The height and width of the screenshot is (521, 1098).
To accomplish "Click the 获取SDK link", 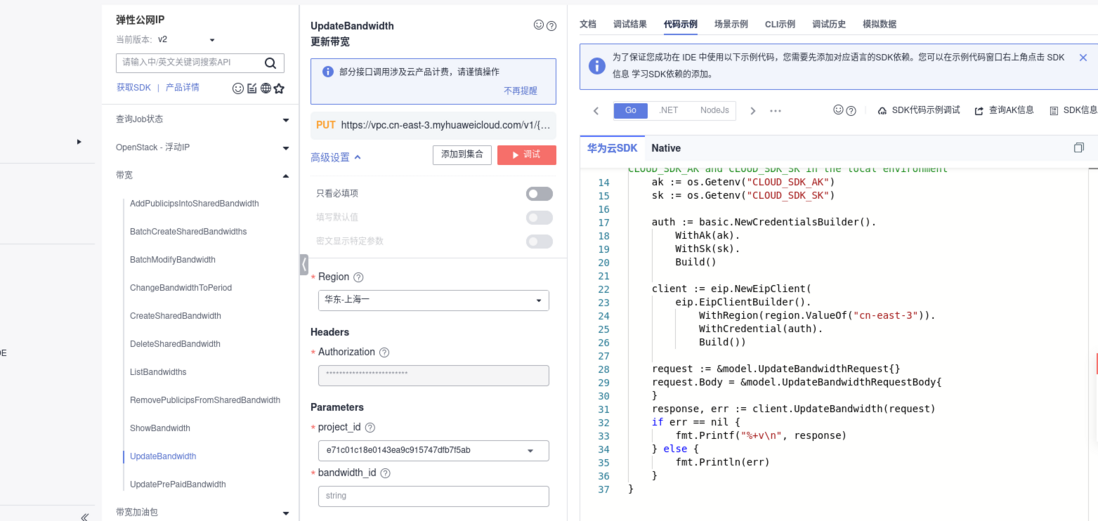I will (x=133, y=88).
